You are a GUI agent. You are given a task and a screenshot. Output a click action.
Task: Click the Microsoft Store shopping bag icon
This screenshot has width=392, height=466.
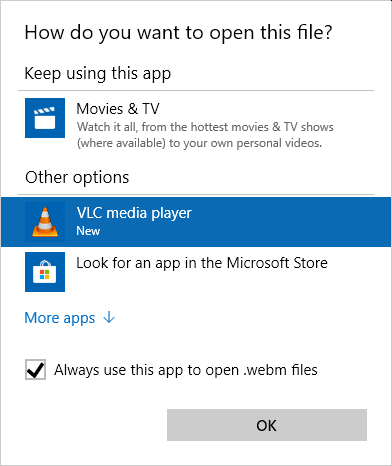pos(45,272)
